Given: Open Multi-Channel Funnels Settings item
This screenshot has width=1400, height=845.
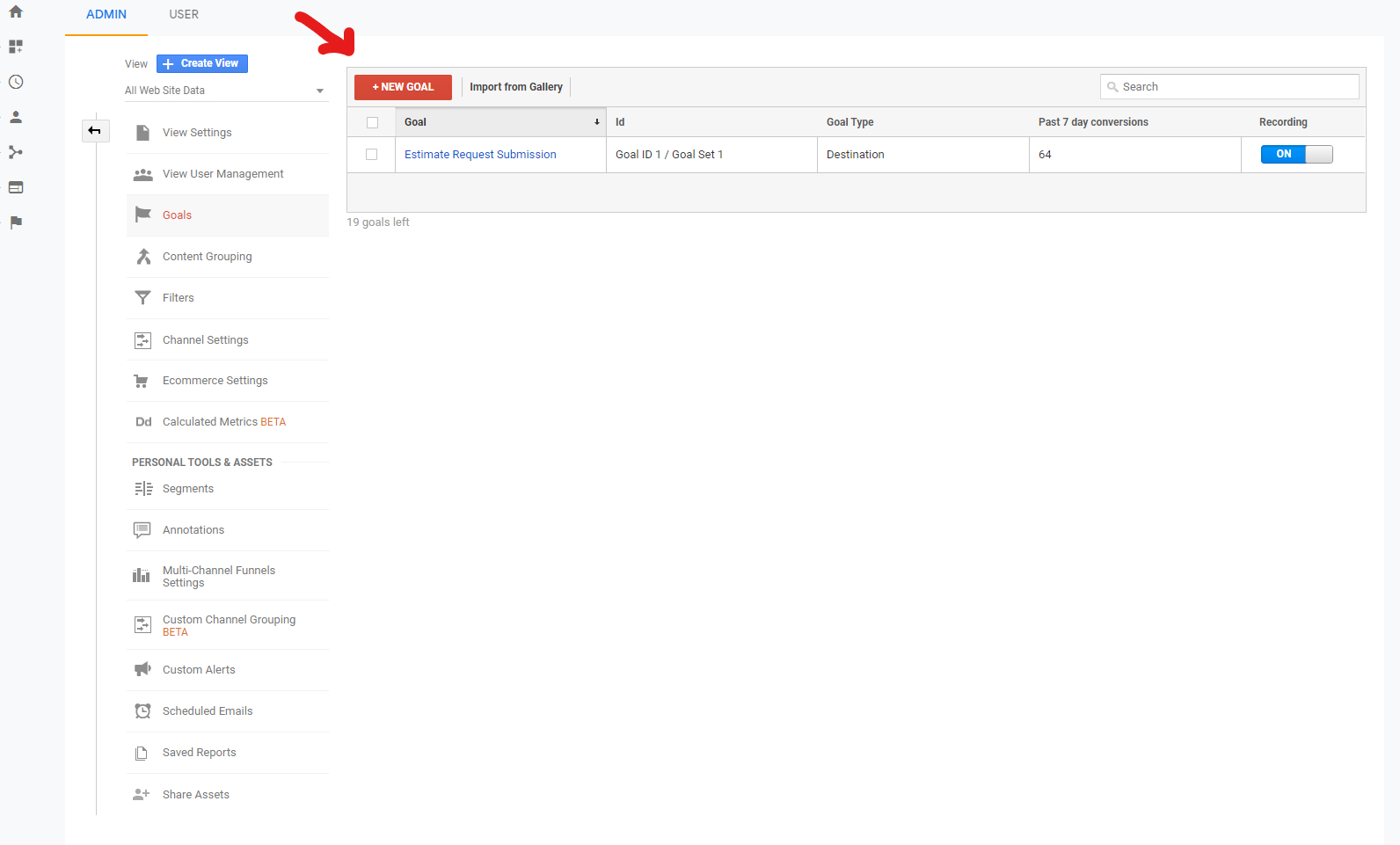Looking at the screenshot, I should (x=228, y=576).
